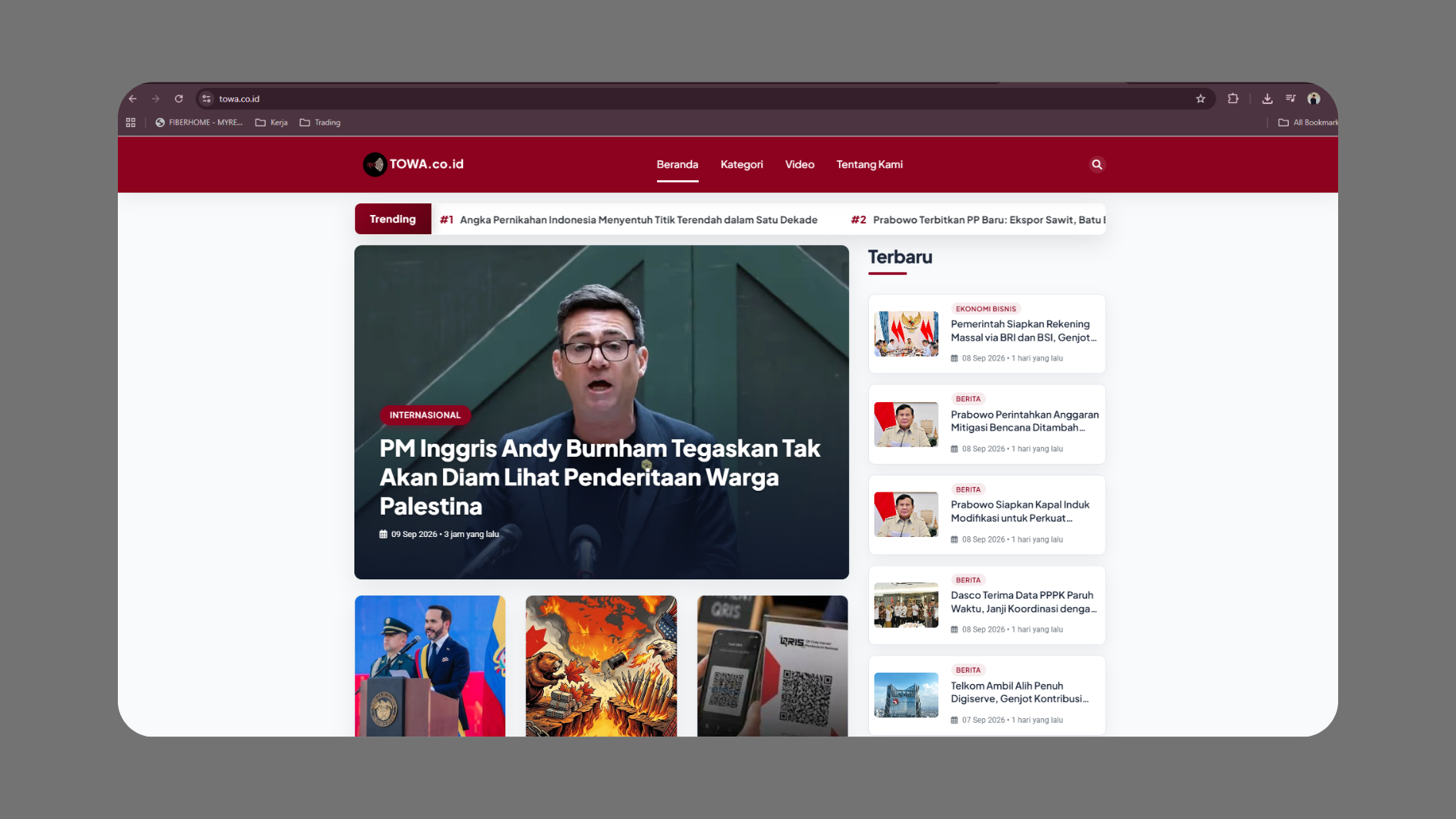Open the media controls icon in toolbar
Screen dimensions: 1456x819
[1291, 99]
